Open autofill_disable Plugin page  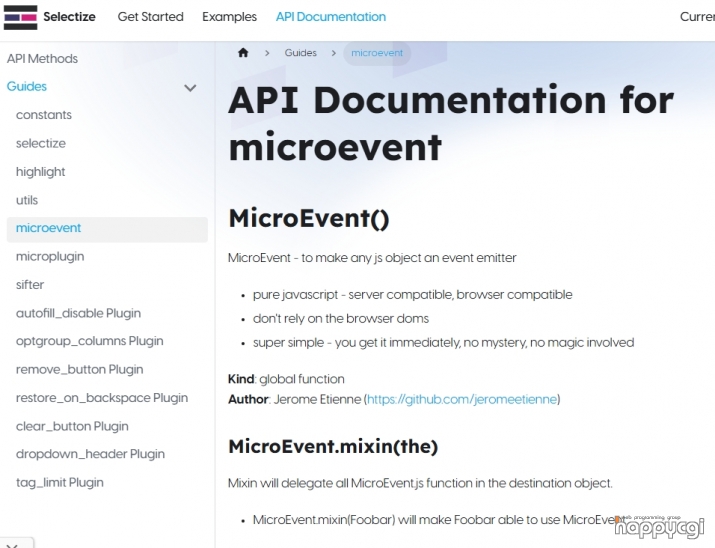coord(78,313)
